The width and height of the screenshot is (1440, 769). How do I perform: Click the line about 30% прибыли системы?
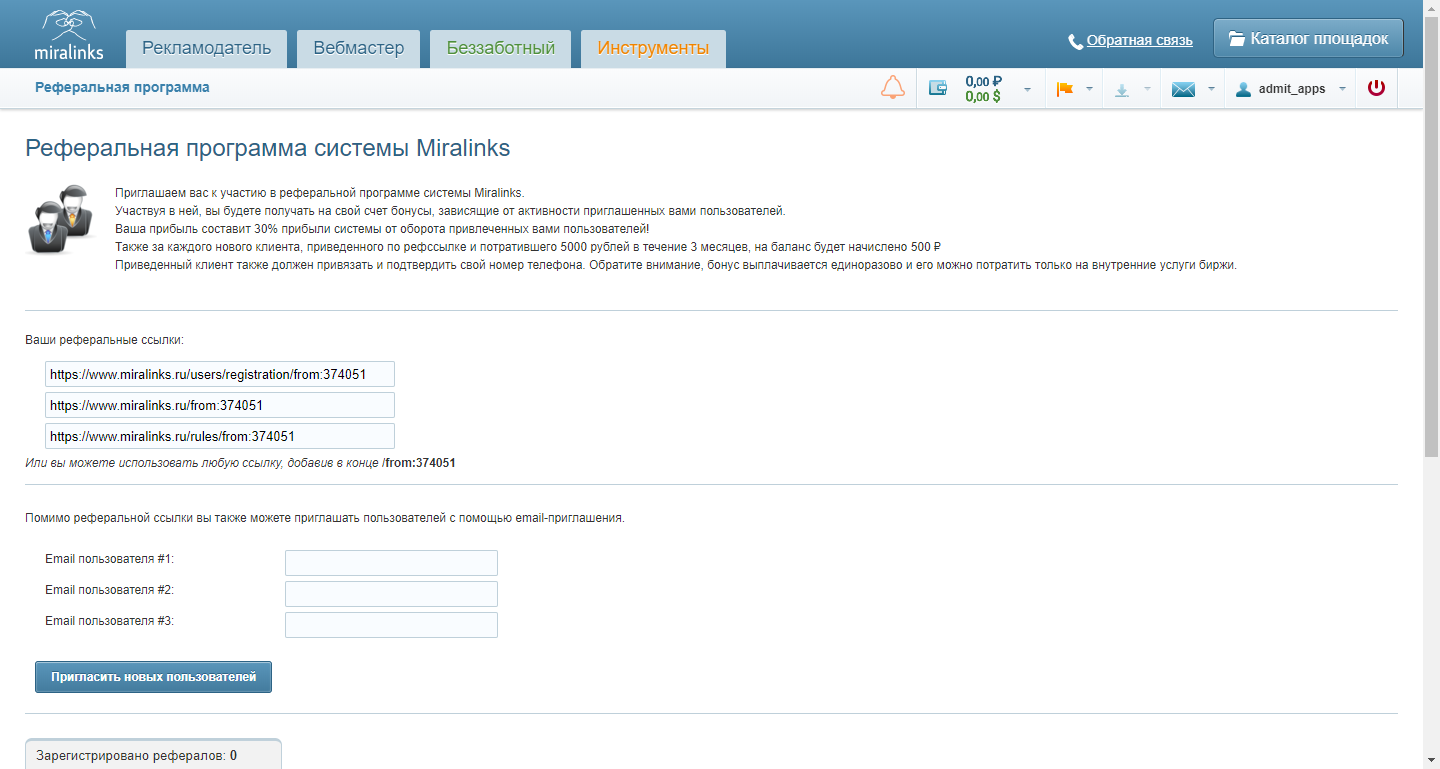(382, 229)
